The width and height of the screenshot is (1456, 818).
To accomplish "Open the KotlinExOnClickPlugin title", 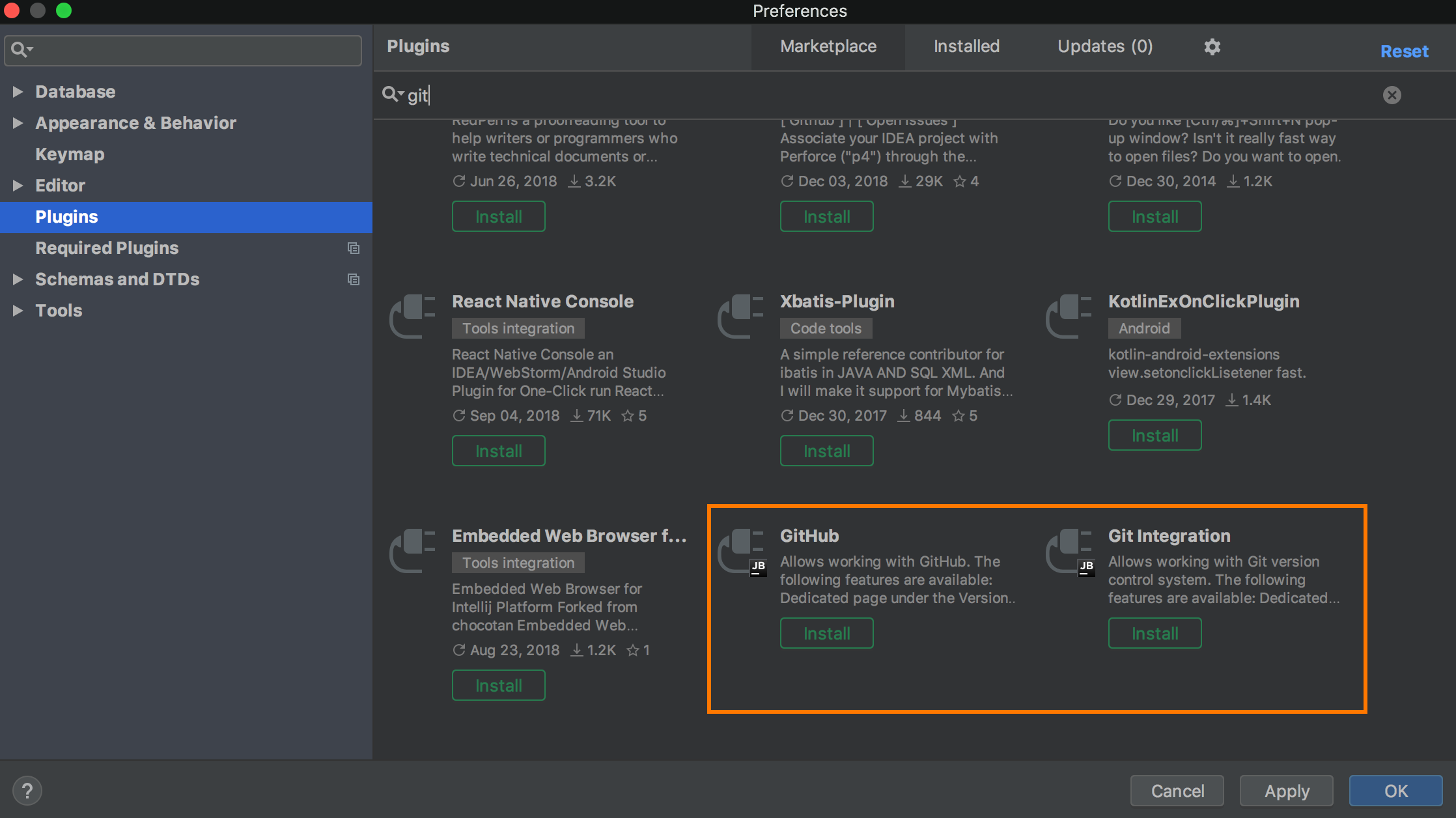I will coord(1204,302).
